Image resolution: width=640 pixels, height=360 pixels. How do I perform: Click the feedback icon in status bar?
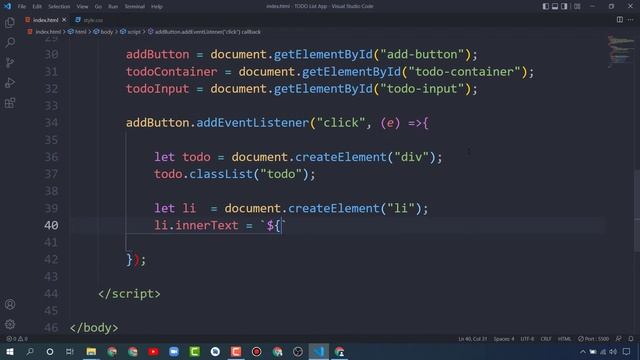tap(619, 339)
